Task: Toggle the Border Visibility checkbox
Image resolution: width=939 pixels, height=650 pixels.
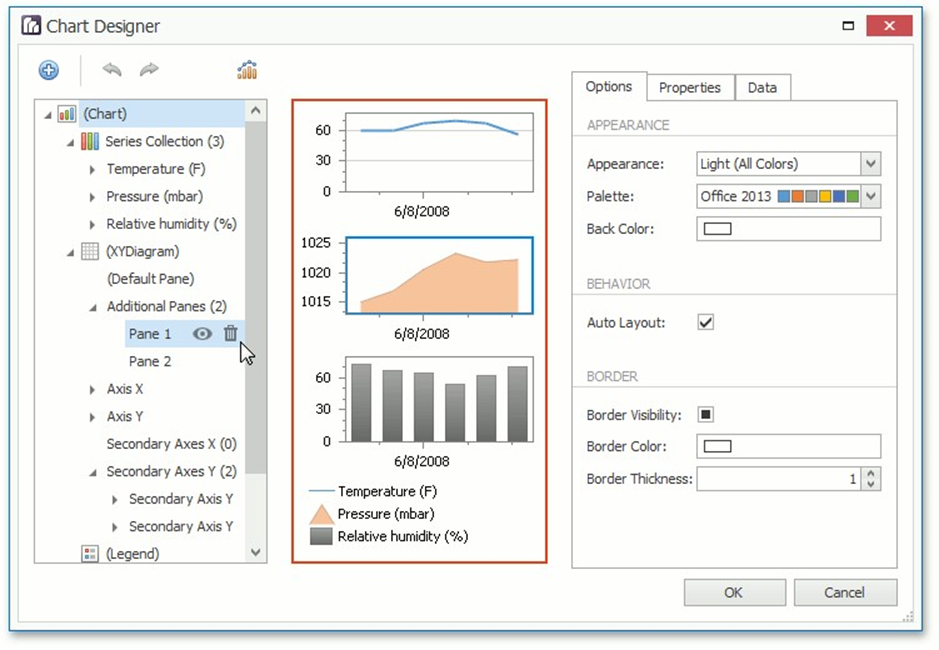Action: tap(706, 415)
